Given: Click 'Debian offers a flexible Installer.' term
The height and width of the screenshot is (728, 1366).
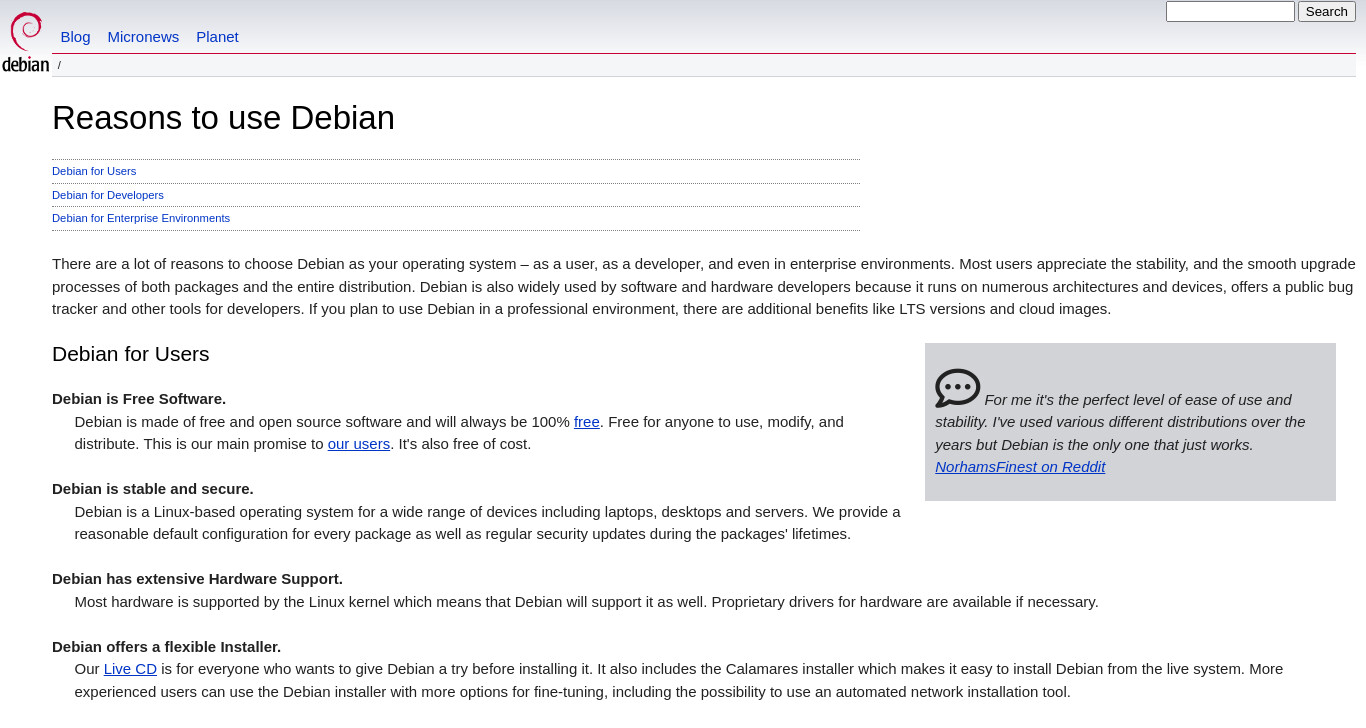Looking at the screenshot, I should pyautogui.click(x=166, y=647).
